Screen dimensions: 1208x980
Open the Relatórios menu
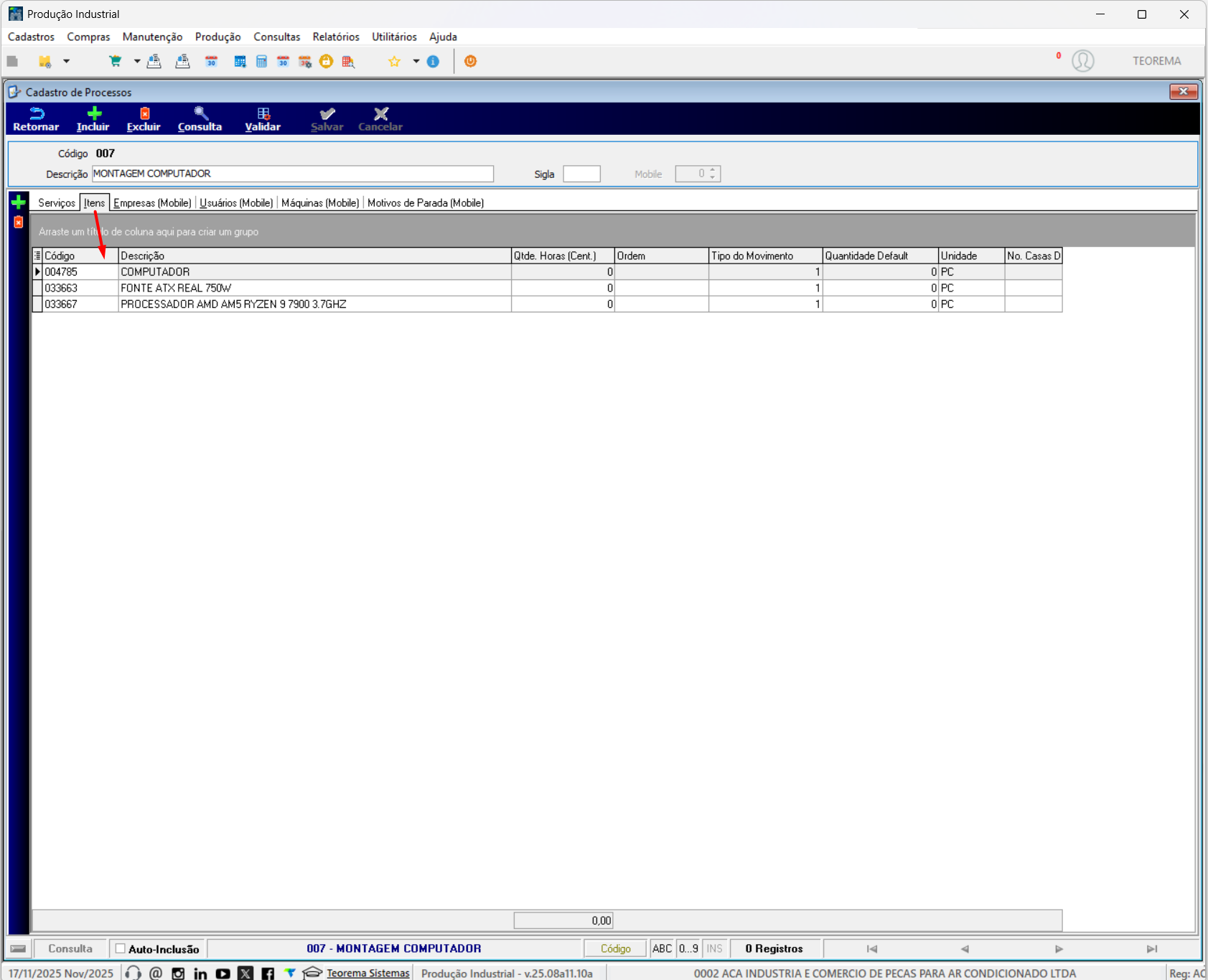pyautogui.click(x=336, y=37)
